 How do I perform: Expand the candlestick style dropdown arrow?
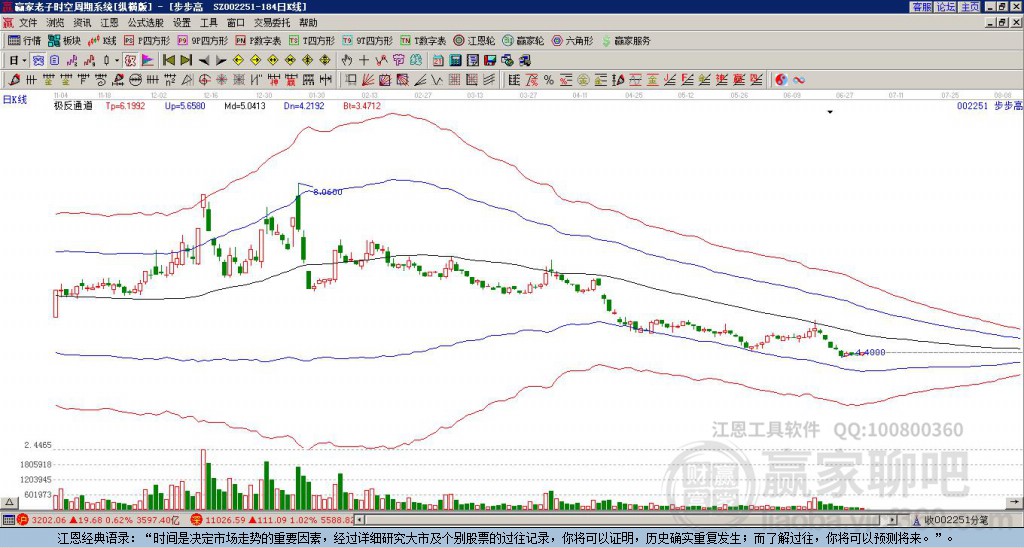coord(117,61)
